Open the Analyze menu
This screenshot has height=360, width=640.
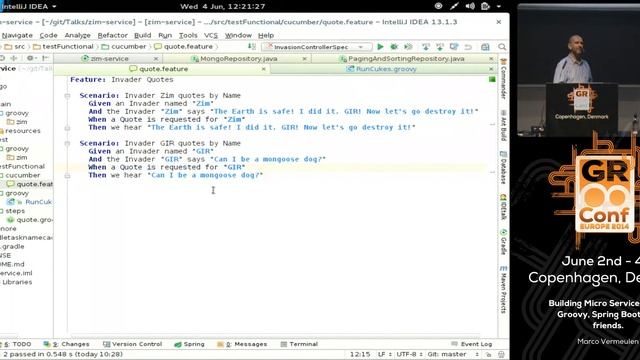click(78, 36)
